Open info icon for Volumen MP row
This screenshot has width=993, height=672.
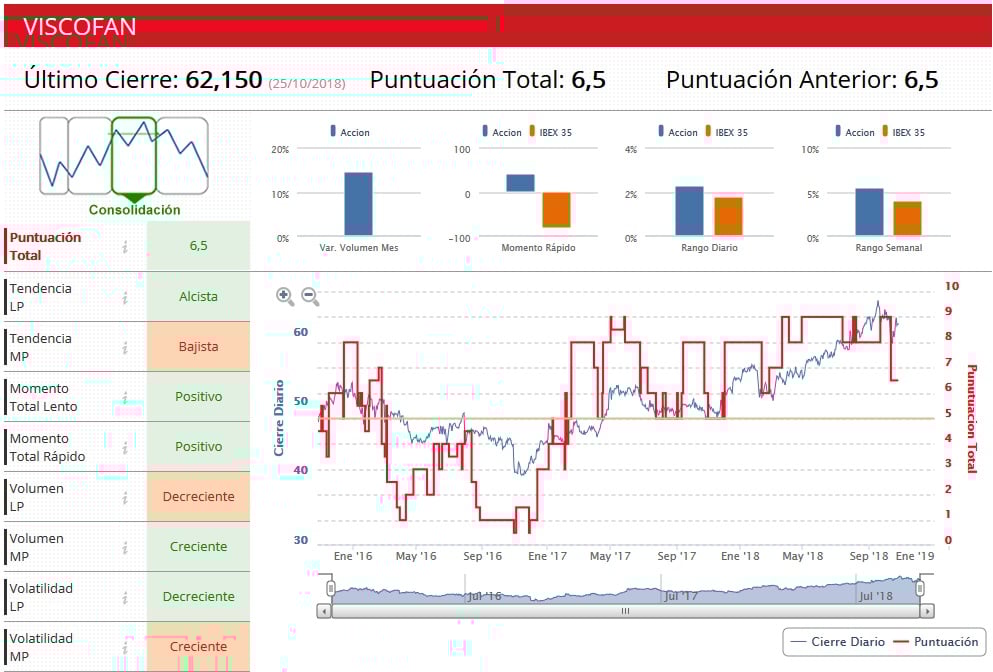[x=125, y=548]
